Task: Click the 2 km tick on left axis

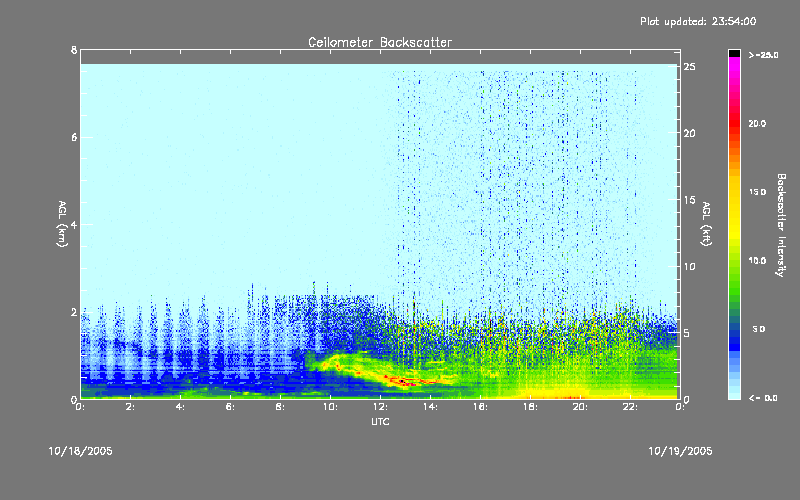Action: point(74,312)
